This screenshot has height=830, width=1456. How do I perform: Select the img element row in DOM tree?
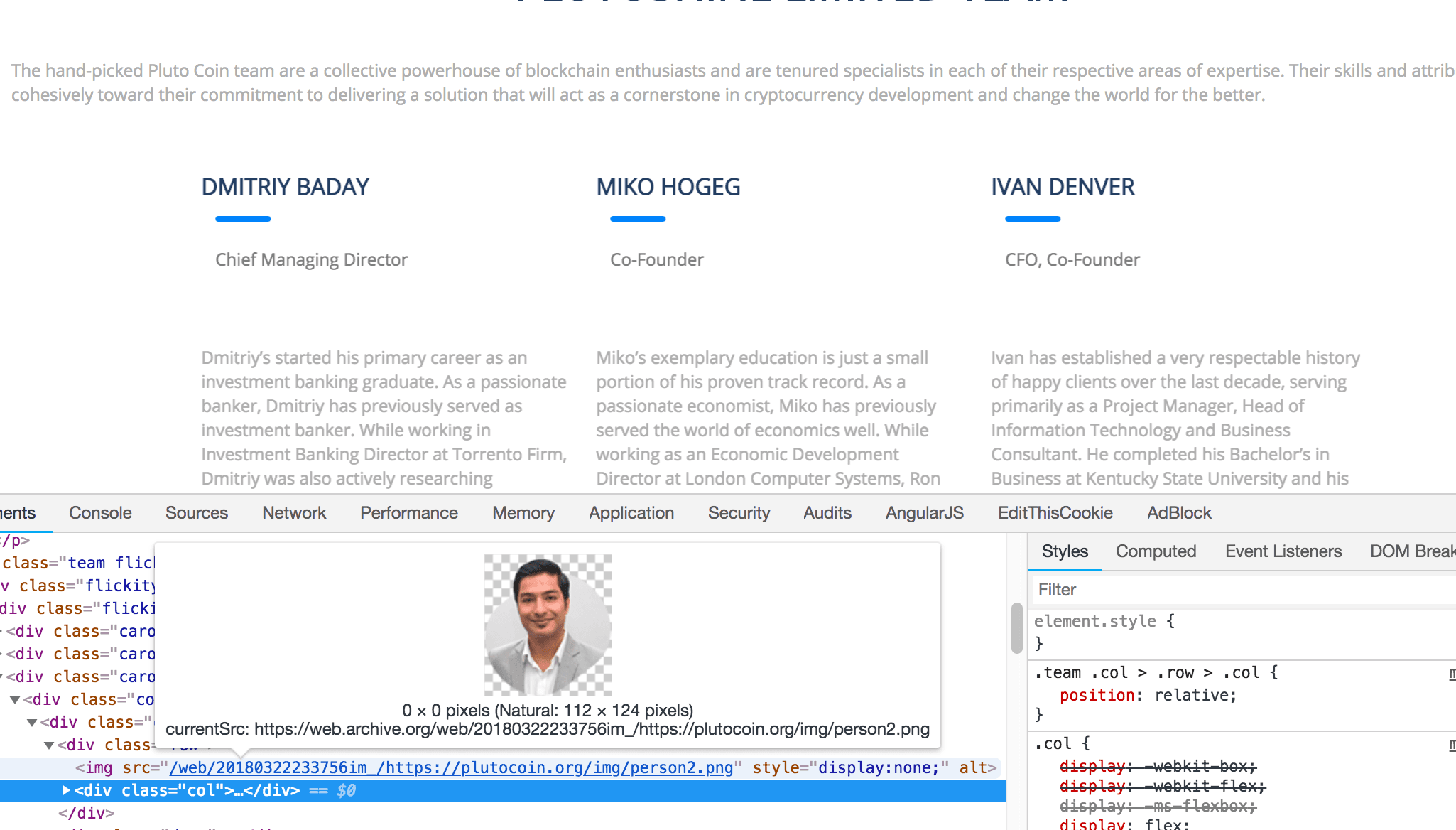(x=503, y=767)
